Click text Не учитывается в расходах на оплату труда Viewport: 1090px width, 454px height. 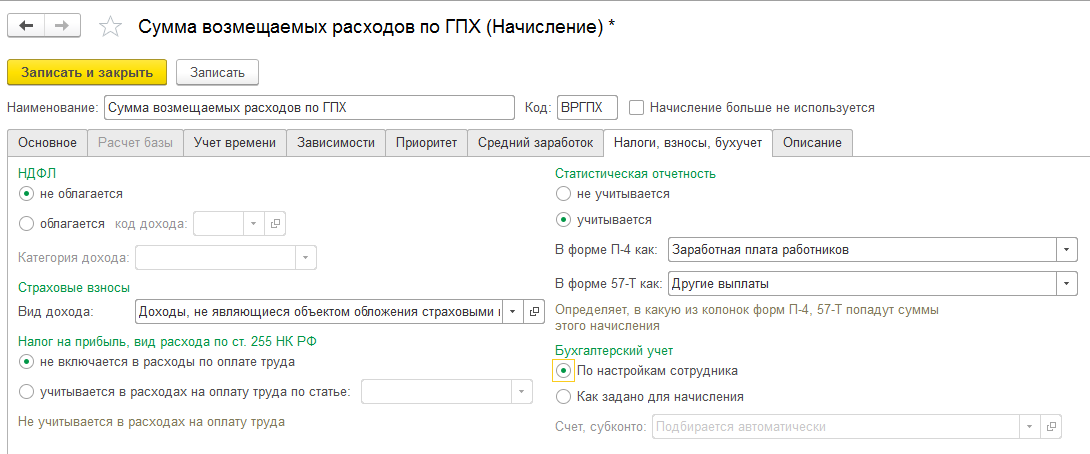pyautogui.click(x=152, y=421)
